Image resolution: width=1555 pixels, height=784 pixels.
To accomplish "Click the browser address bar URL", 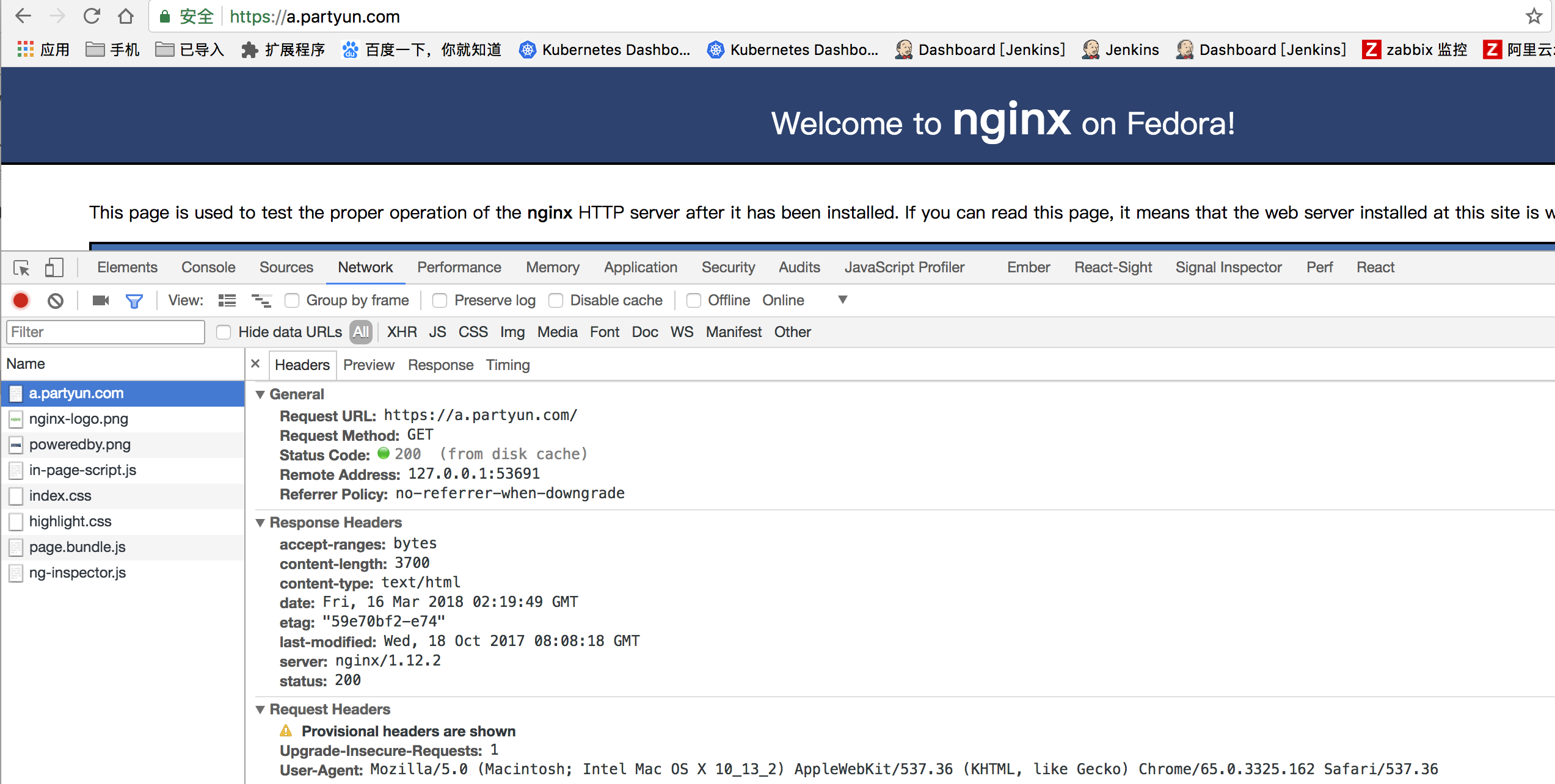I will click(x=315, y=16).
